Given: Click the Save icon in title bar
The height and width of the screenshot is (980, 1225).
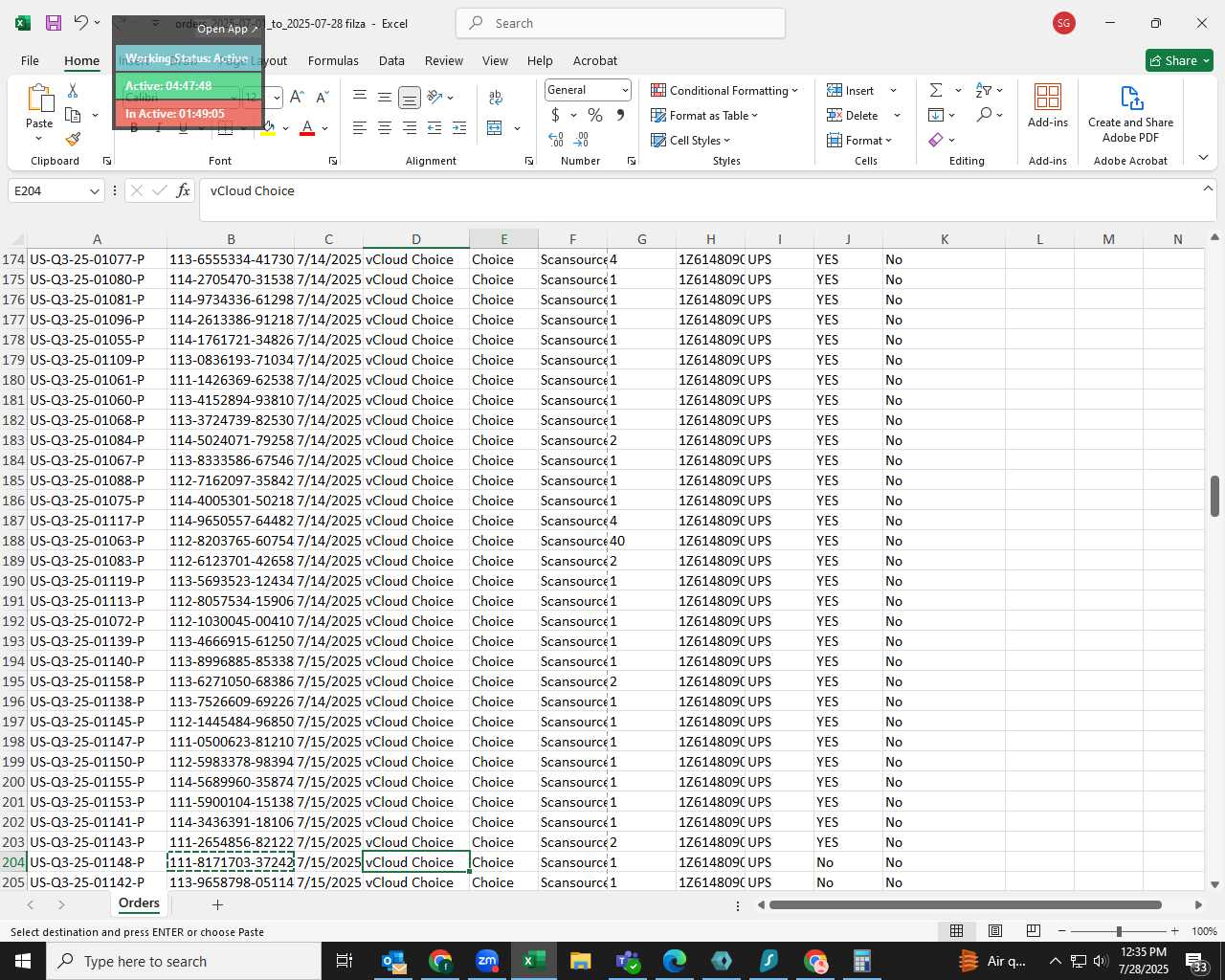Looking at the screenshot, I should click(54, 23).
